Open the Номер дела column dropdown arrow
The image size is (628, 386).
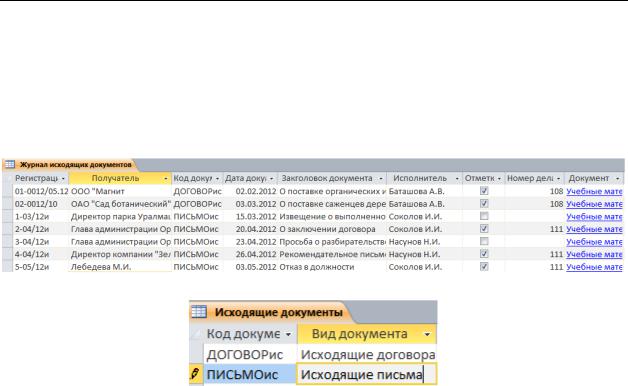coord(558,179)
